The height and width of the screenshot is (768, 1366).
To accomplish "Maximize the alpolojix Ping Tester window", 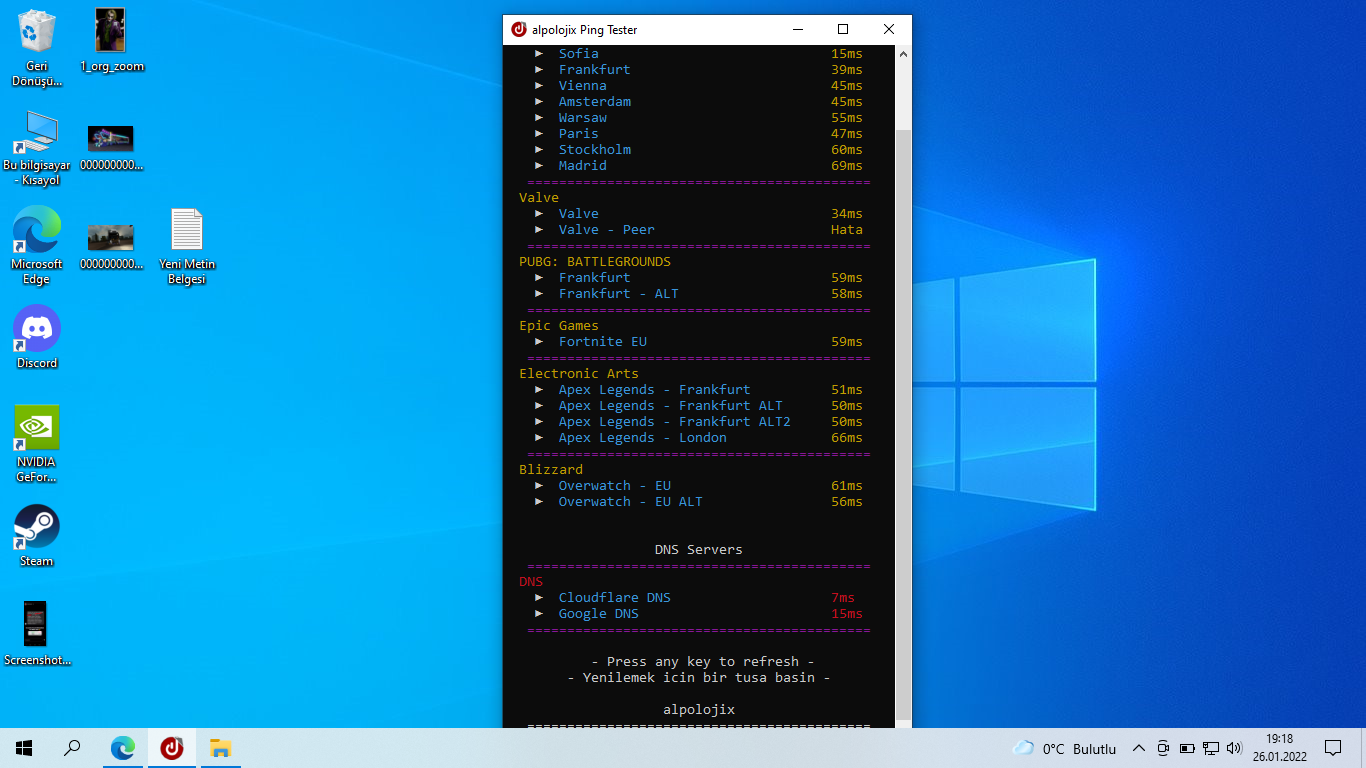I will [842, 30].
